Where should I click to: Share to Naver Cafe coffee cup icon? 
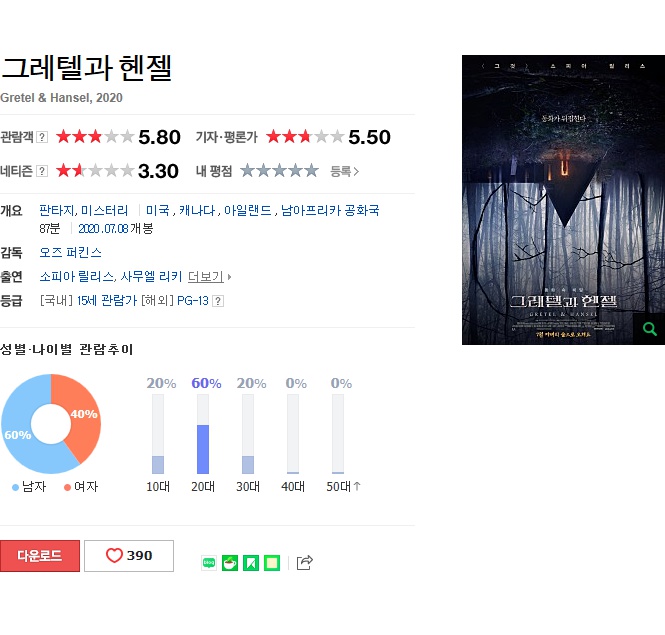230,563
